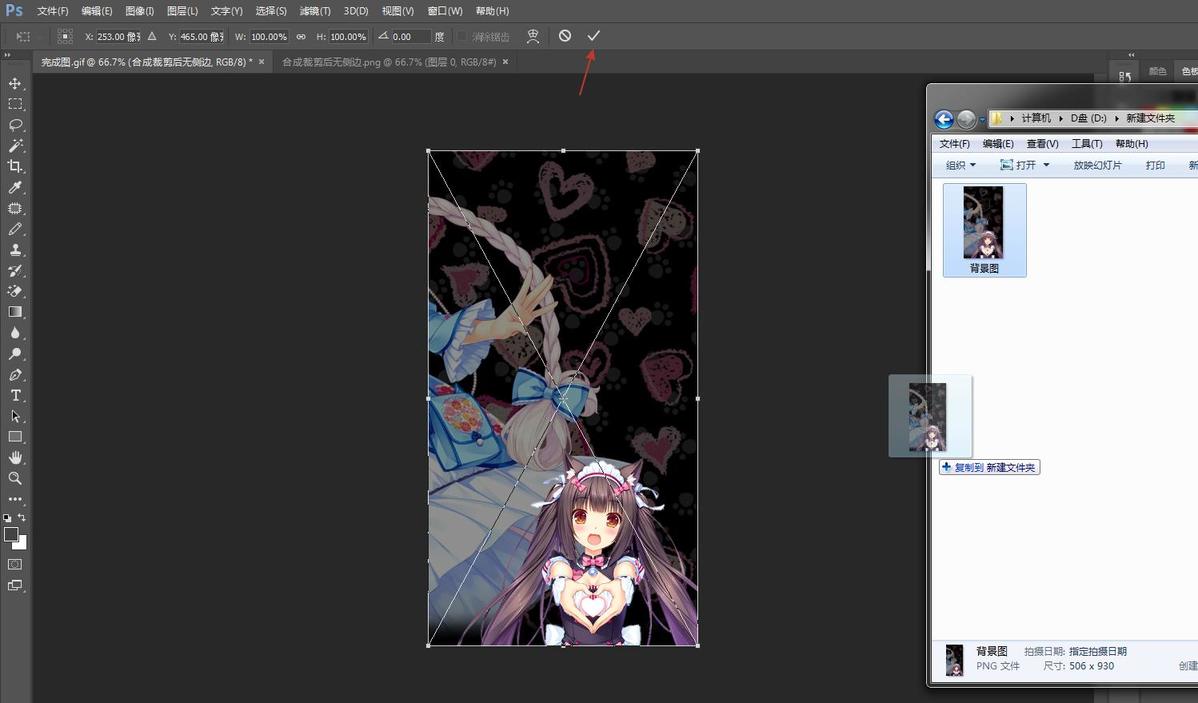Choose the Eyedropper tool
The width and height of the screenshot is (1198, 703).
pos(15,188)
